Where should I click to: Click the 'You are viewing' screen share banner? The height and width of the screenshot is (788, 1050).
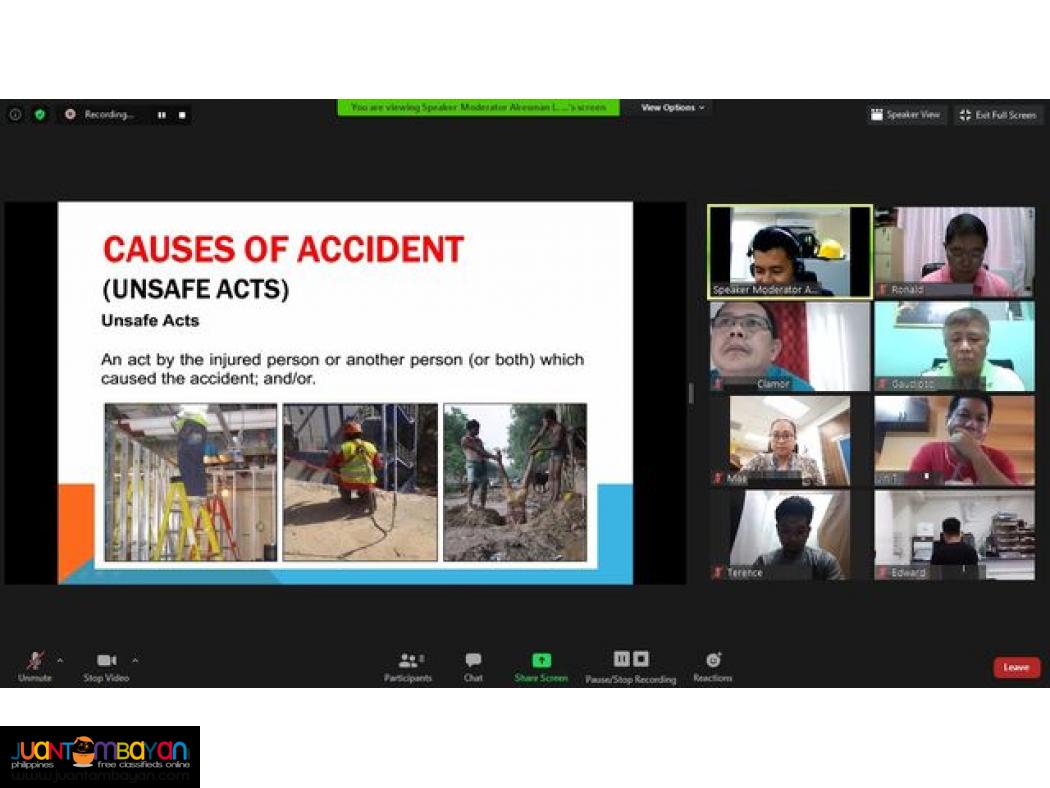[x=479, y=108]
